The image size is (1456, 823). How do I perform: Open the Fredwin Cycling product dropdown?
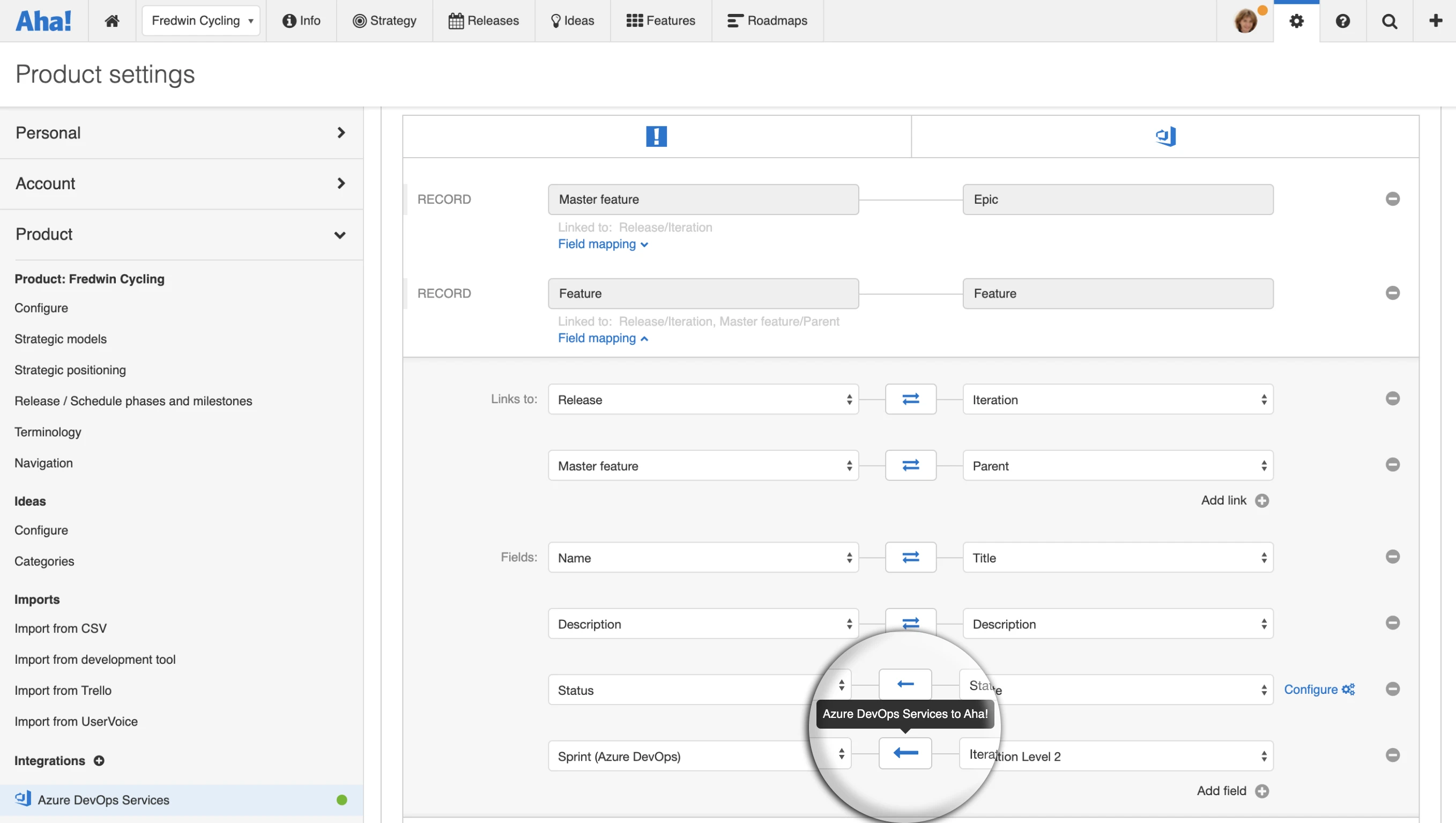tap(200, 21)
